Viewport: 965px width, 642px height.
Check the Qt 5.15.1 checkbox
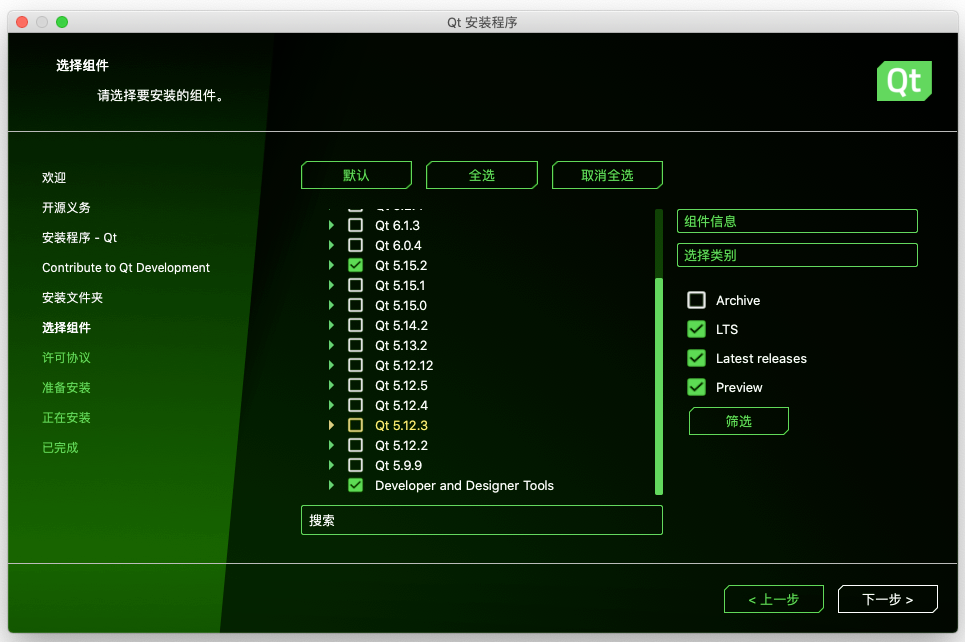[355, 285]
